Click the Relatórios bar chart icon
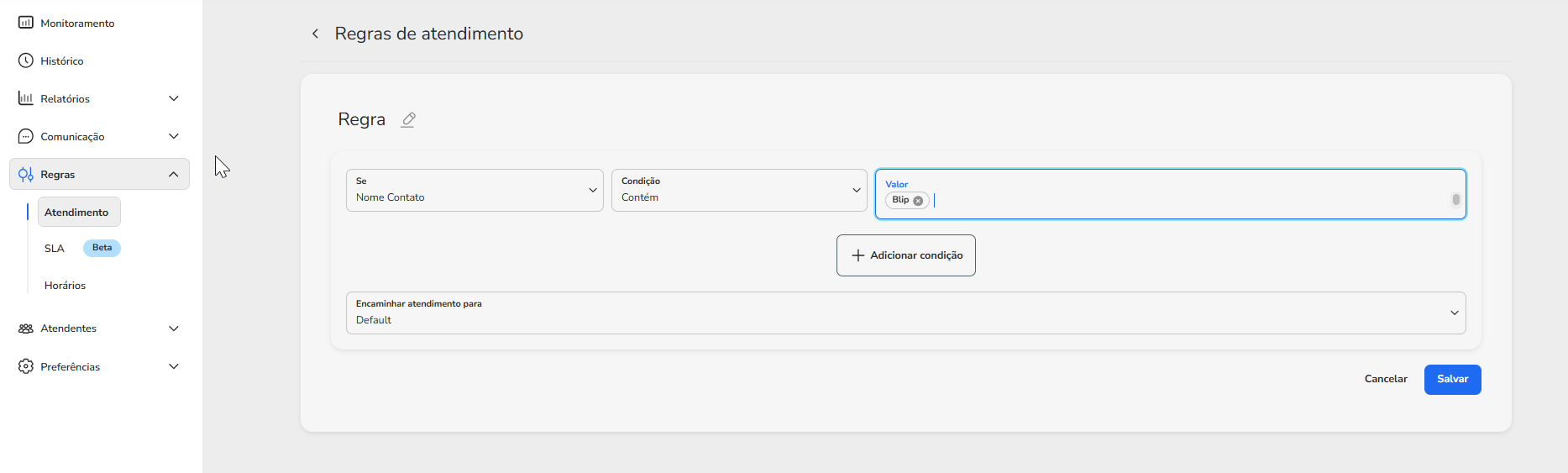This screenshot has height=473, width=1568. [26, 98]
